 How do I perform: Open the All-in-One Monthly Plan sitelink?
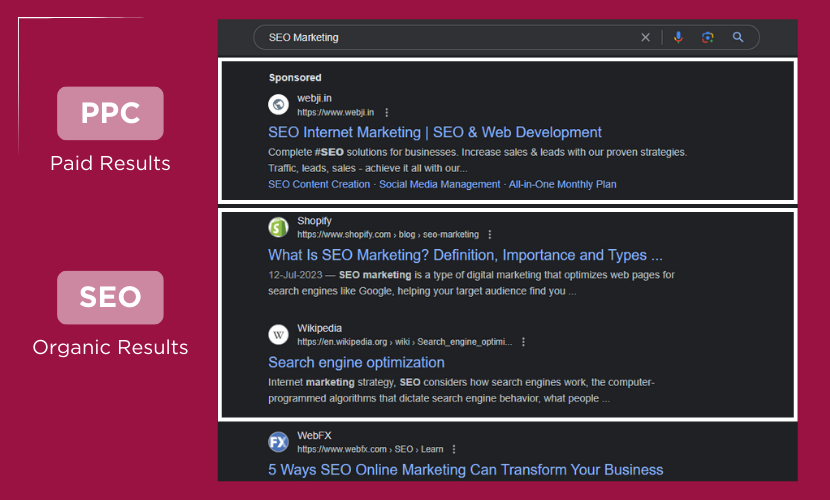pyautogui.click(x=563, y=184)
